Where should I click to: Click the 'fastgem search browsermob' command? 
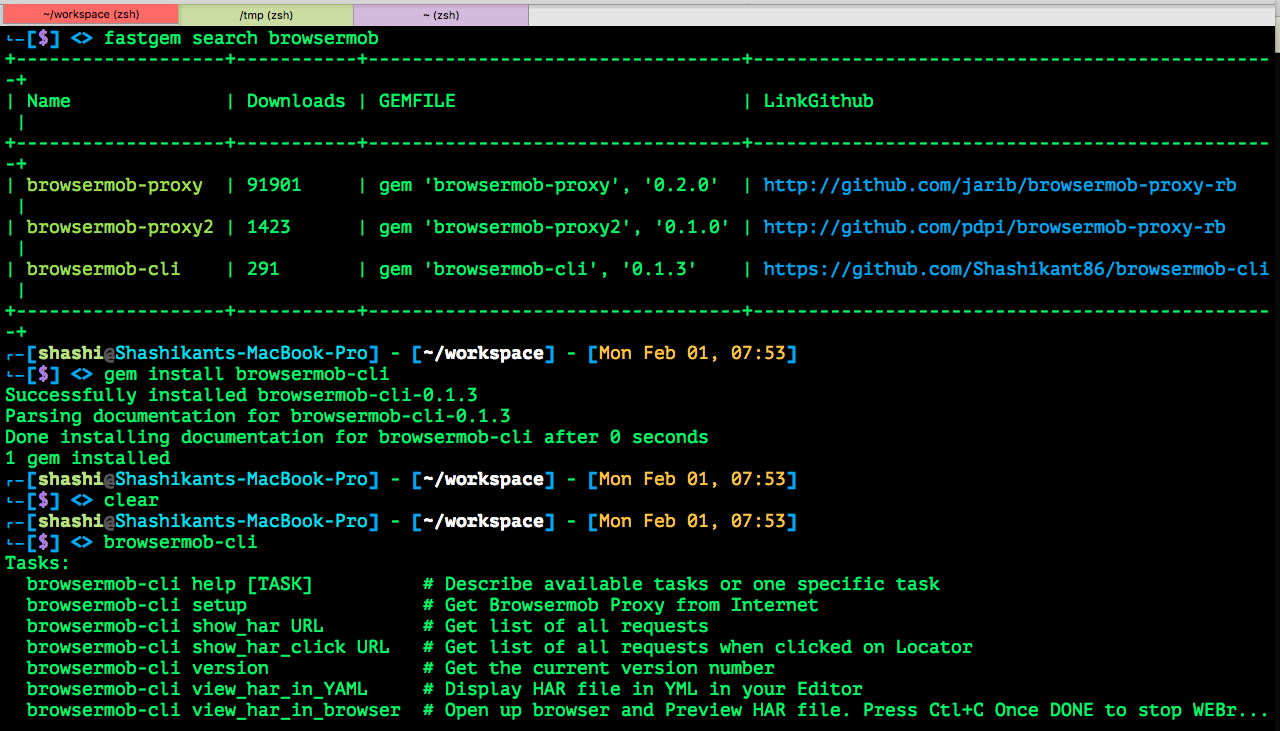pos(241,38)
